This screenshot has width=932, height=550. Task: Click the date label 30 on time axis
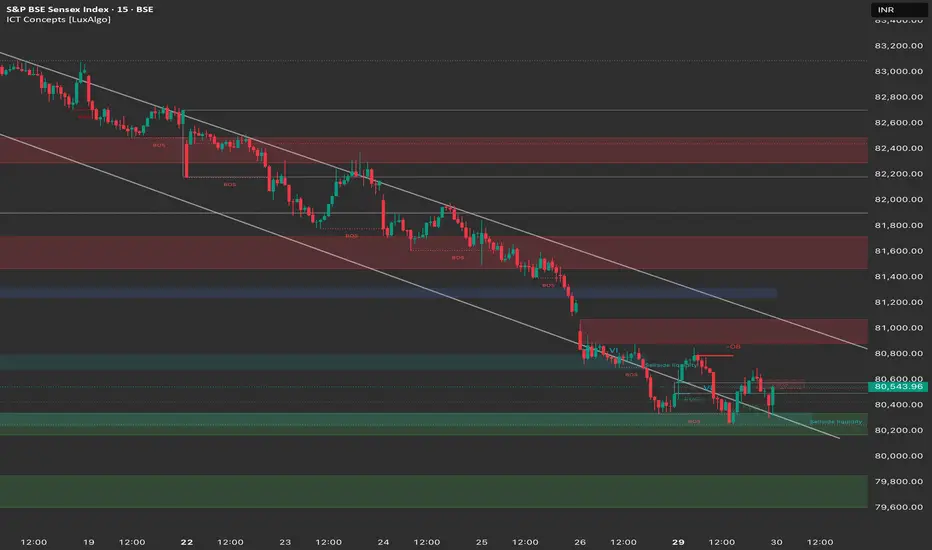[773, 542]
